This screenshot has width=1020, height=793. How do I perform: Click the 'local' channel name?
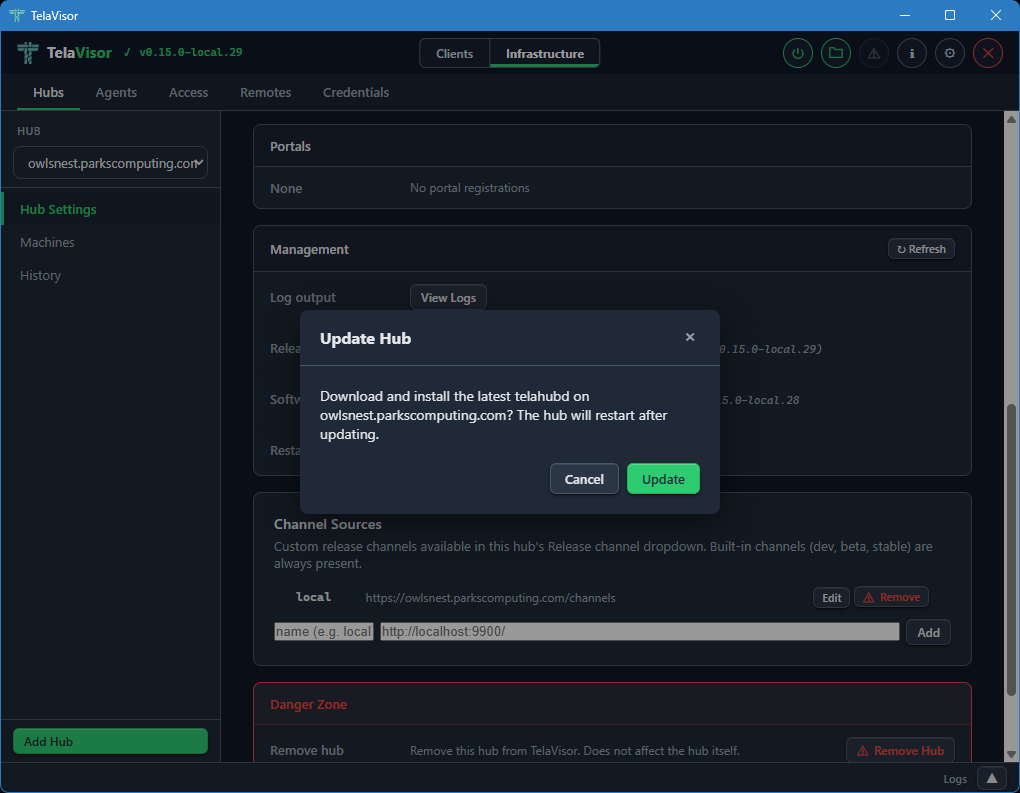pos(313,597)
